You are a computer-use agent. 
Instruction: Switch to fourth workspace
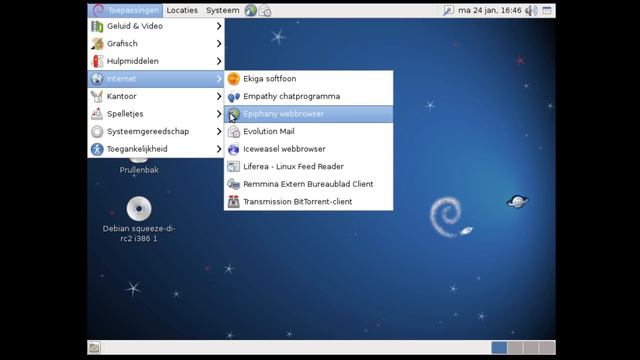547,347
